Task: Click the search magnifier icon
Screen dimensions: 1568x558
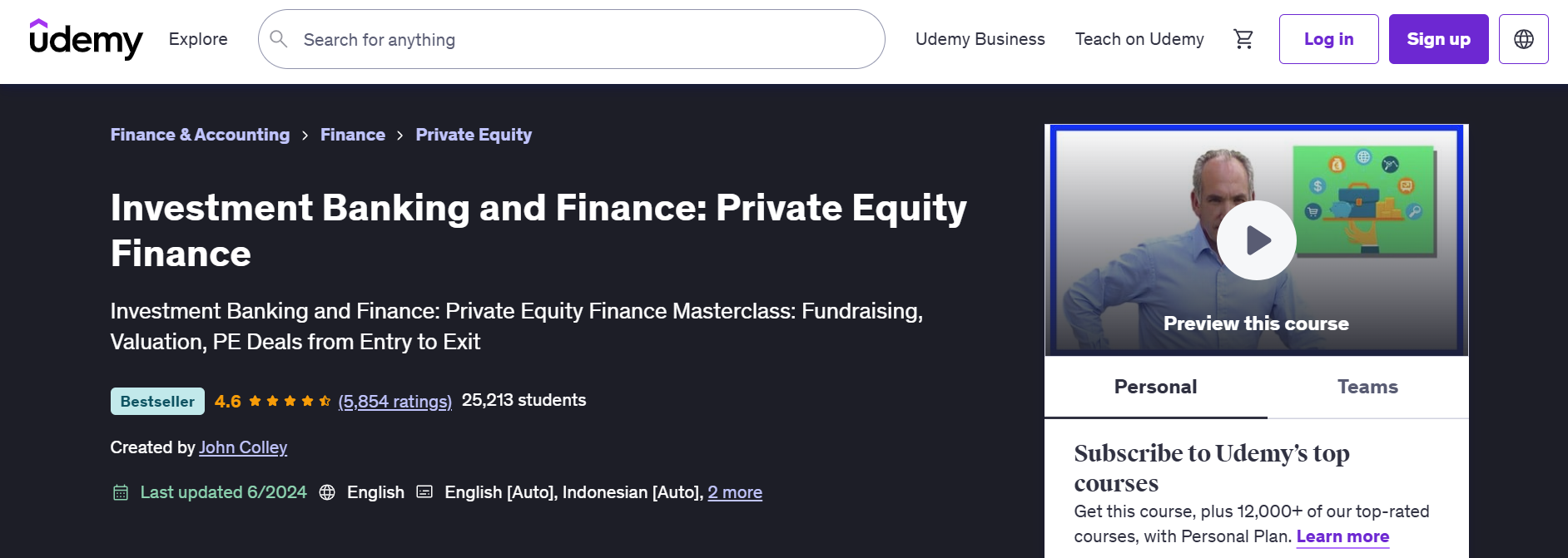Action: (x=279, y=39)
